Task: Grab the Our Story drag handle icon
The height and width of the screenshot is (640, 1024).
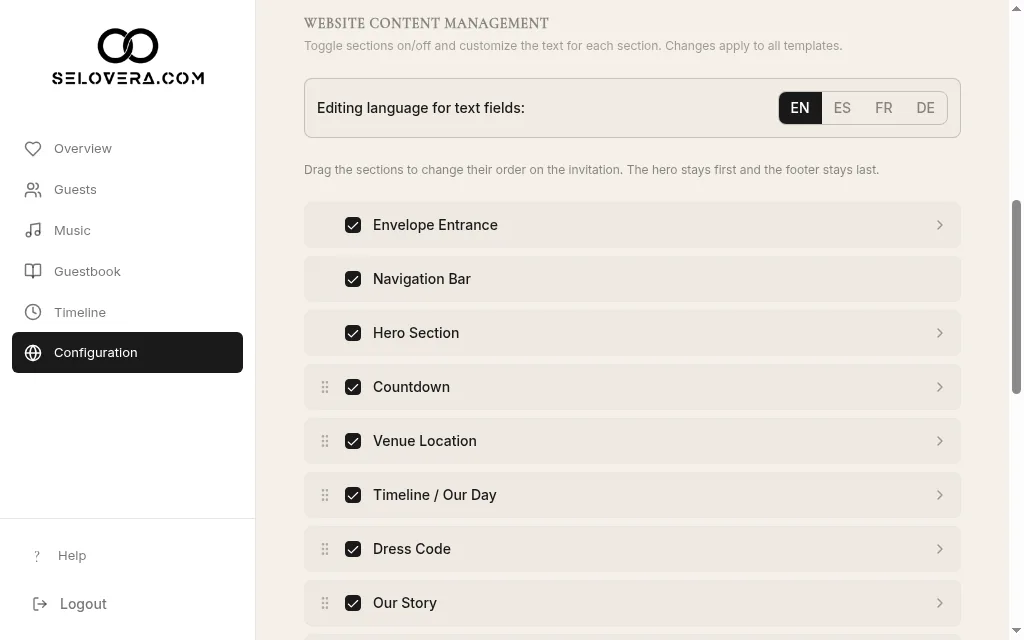Action: point(325,603)
